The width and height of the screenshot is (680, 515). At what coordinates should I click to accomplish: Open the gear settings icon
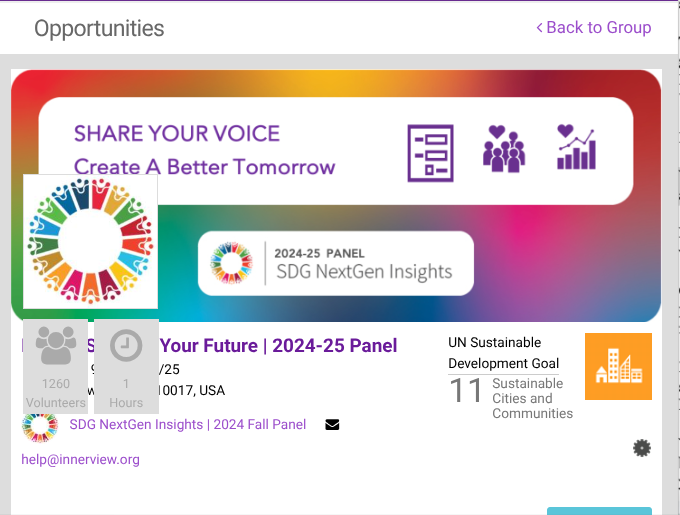click(x=642, y=448)
